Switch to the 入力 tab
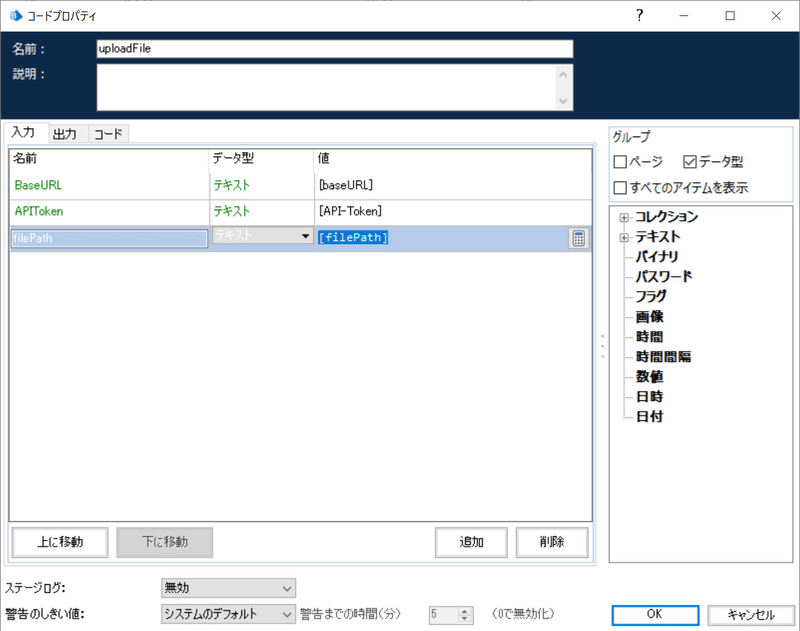 (x=25, y=133)
